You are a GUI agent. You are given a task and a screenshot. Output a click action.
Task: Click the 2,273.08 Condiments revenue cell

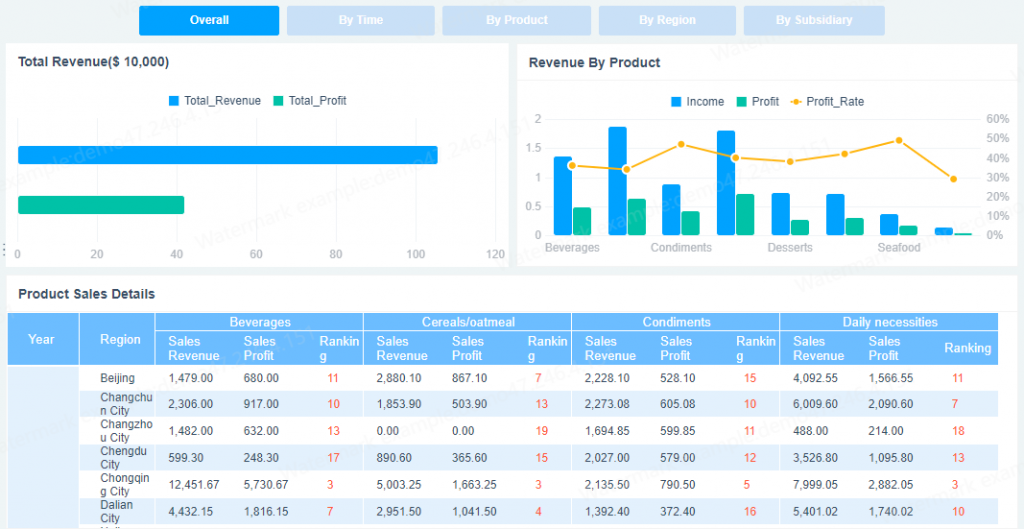[607, 404]
